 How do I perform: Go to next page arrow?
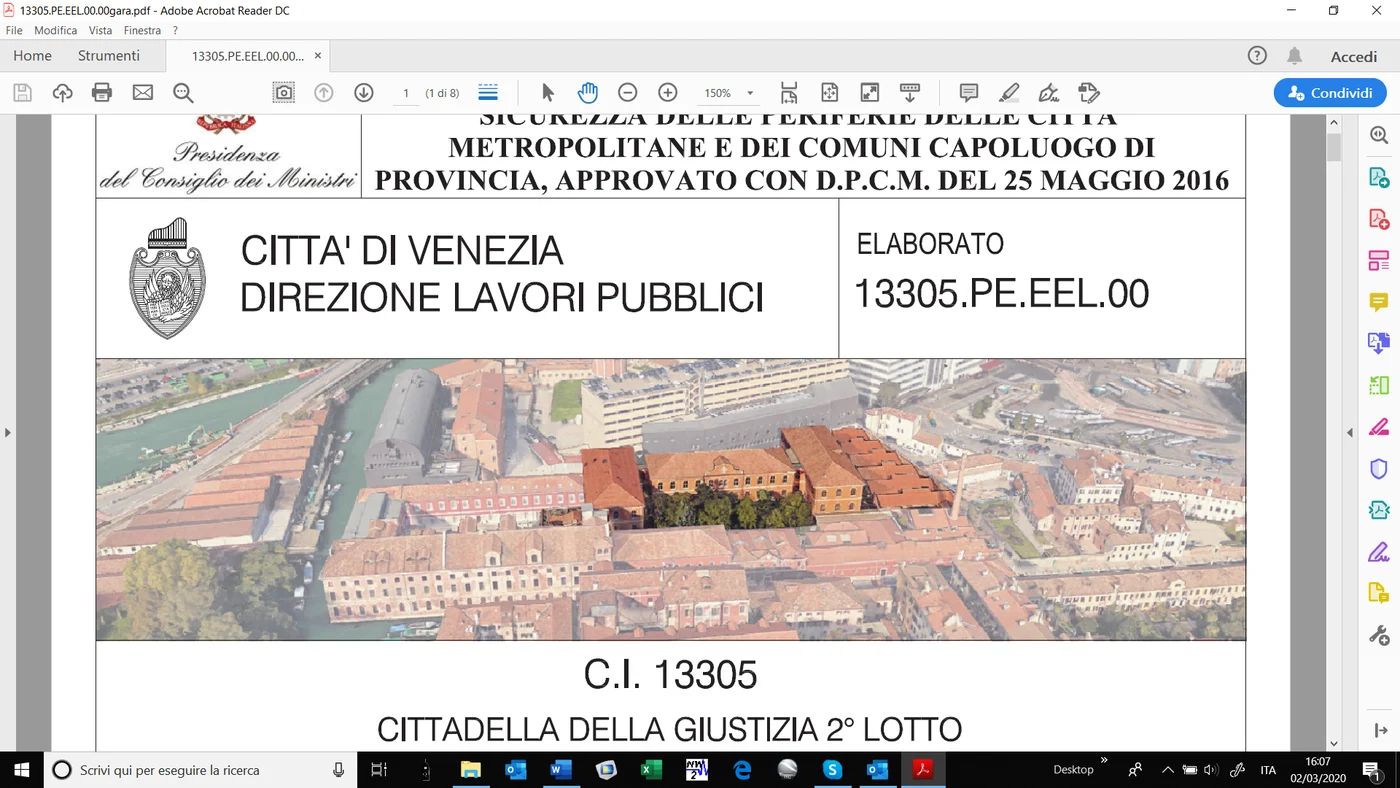(364, 93)
